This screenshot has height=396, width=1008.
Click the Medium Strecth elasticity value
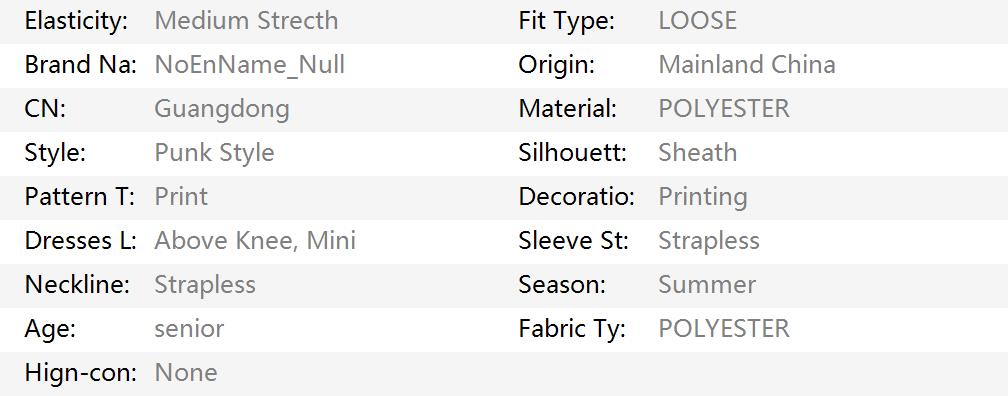point(246,21)
